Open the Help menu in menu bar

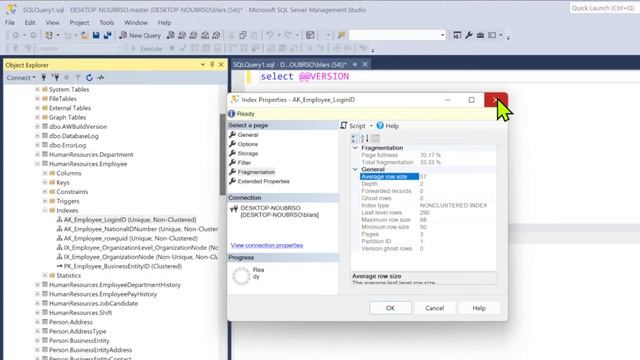164,22
